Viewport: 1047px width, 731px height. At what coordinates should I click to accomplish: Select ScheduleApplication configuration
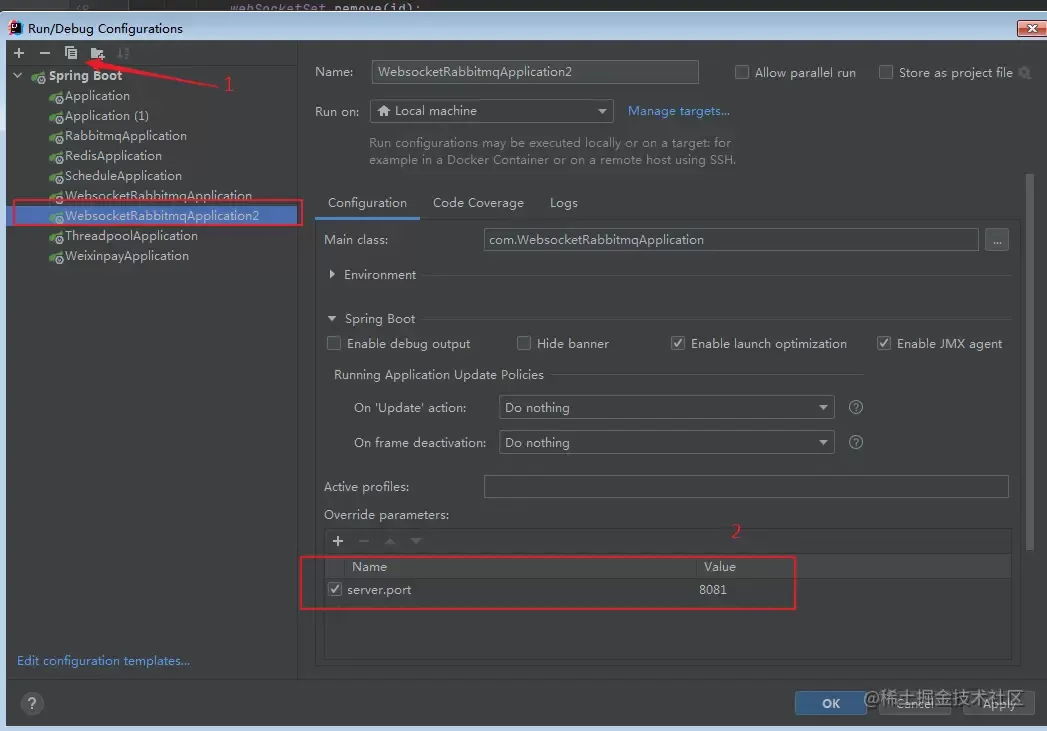pos(123,176)
